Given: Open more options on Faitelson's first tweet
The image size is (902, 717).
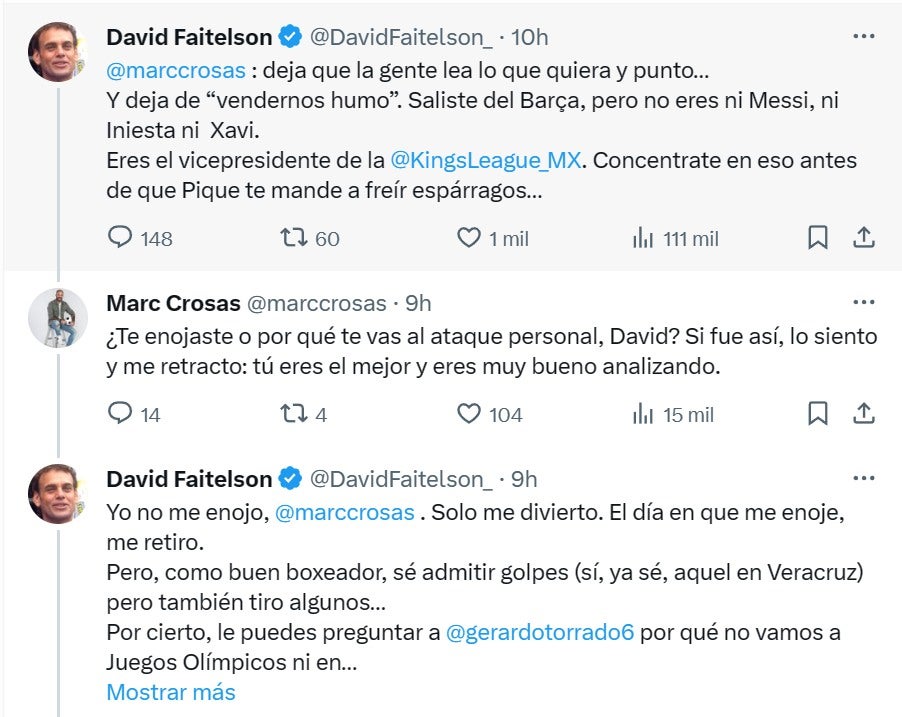Looking at the screenshot, I should pos(864,37).
